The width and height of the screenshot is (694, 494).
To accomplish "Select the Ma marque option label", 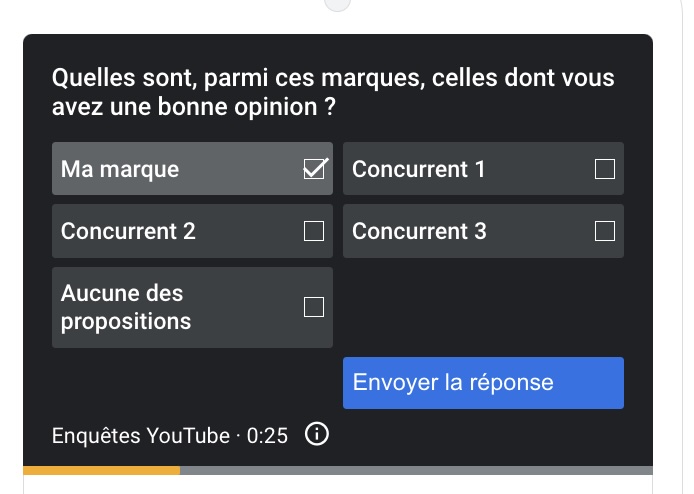I will click(x=120, y=169).
